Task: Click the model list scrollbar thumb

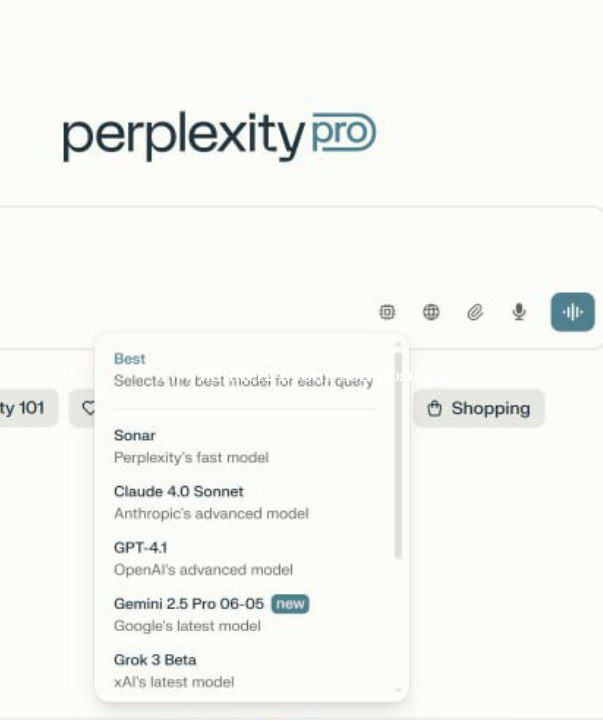Action: click(398, 456)
